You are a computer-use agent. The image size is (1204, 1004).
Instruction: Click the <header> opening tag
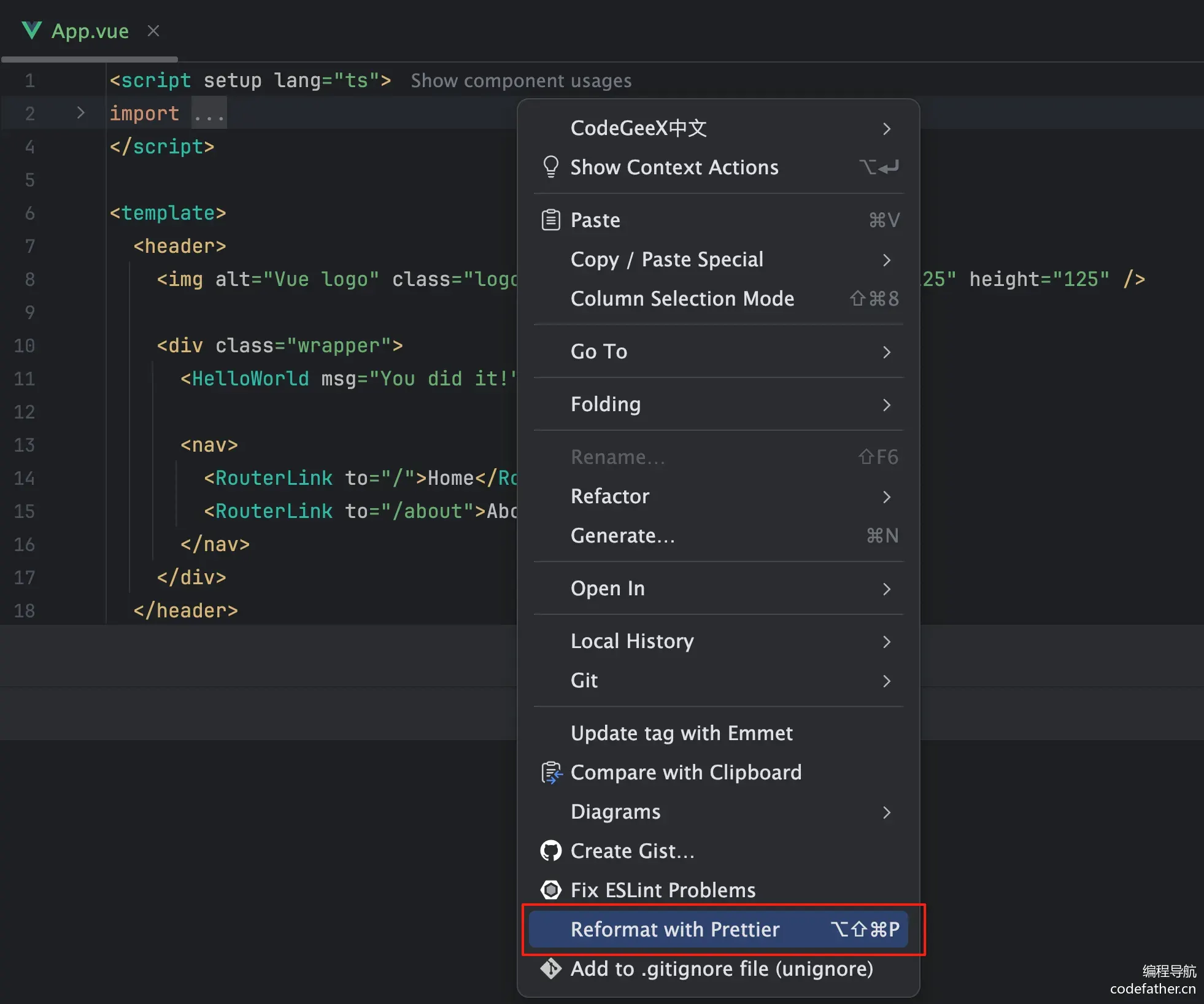point(180,246)
